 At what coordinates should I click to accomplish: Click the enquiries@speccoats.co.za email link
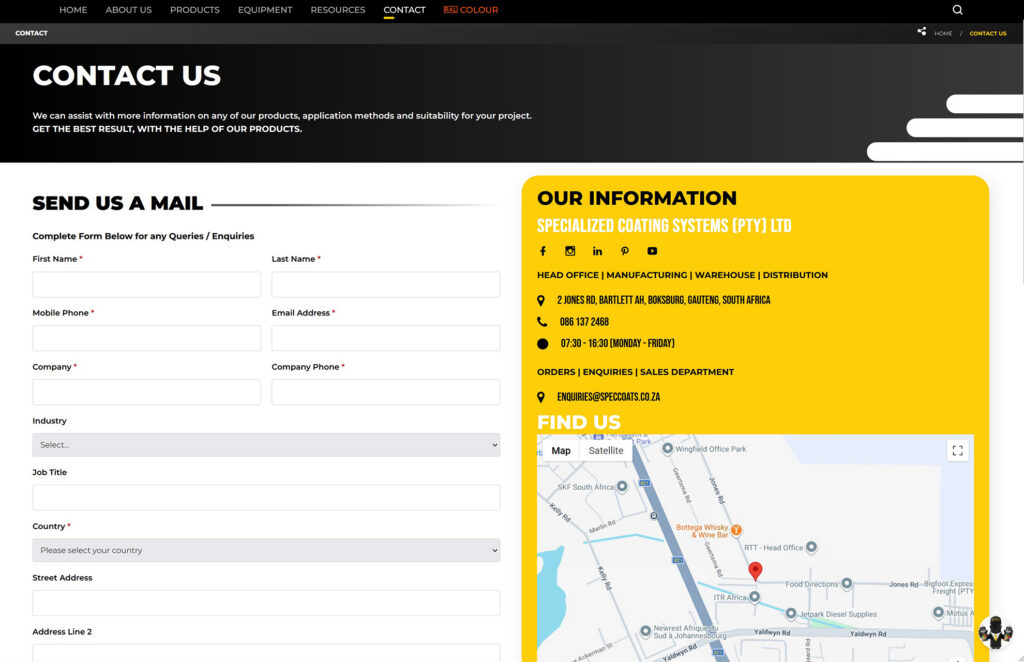point(609,397)
